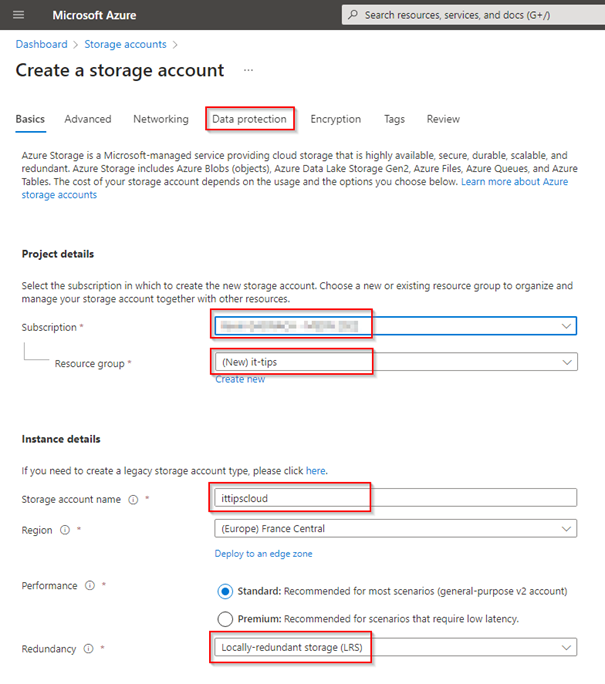This screenshot has height=684, width=605.
Task: Open Storage accounts breadcrumb link
Action: (x=125, y=44)
